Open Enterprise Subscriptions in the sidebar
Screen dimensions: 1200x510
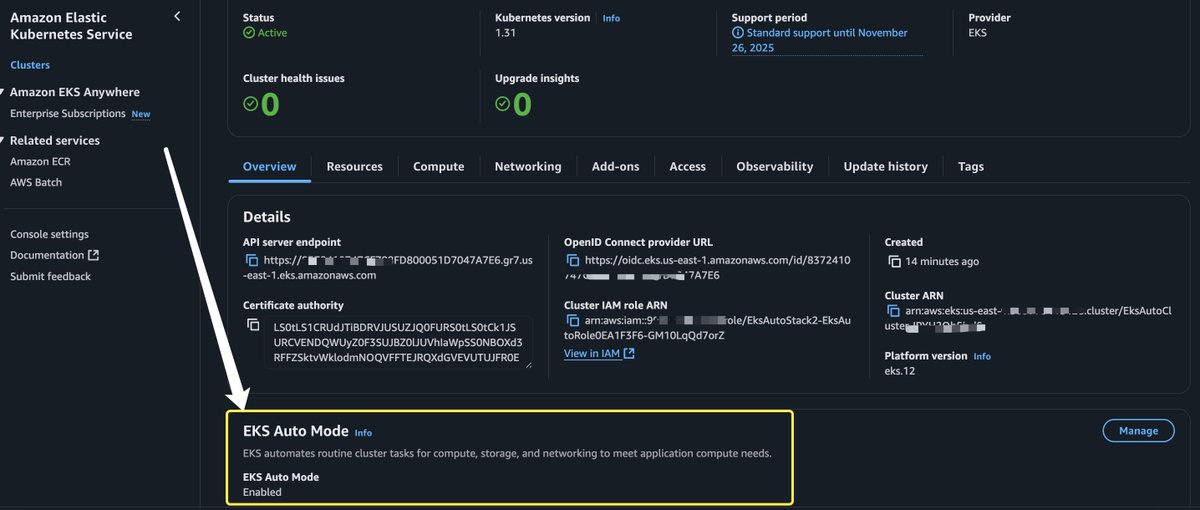pyautogui.click(x=68, y=114)
